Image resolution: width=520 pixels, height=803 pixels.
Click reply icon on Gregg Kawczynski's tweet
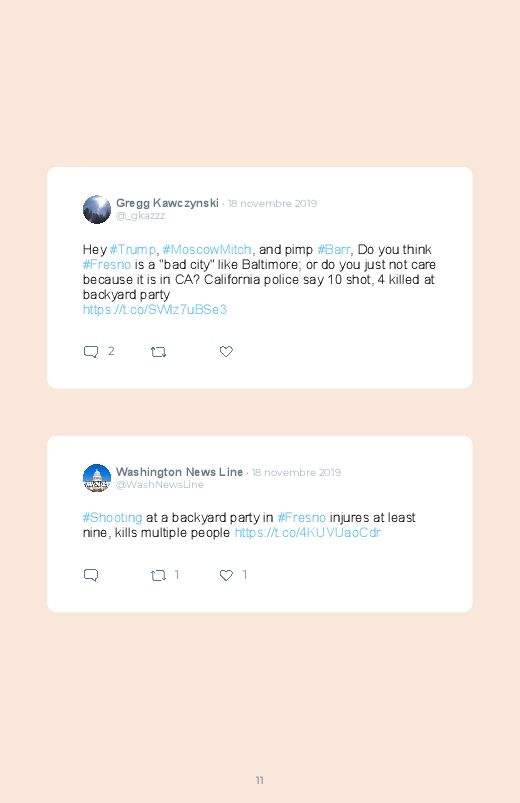(91, 352)
